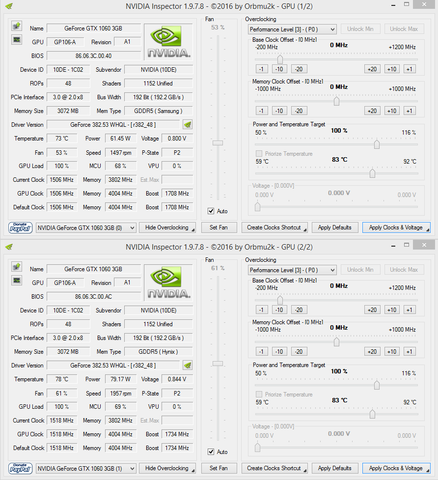Open sensor monitoring icon next to top GPU field
Screen dimensions: 438x480
16,40
